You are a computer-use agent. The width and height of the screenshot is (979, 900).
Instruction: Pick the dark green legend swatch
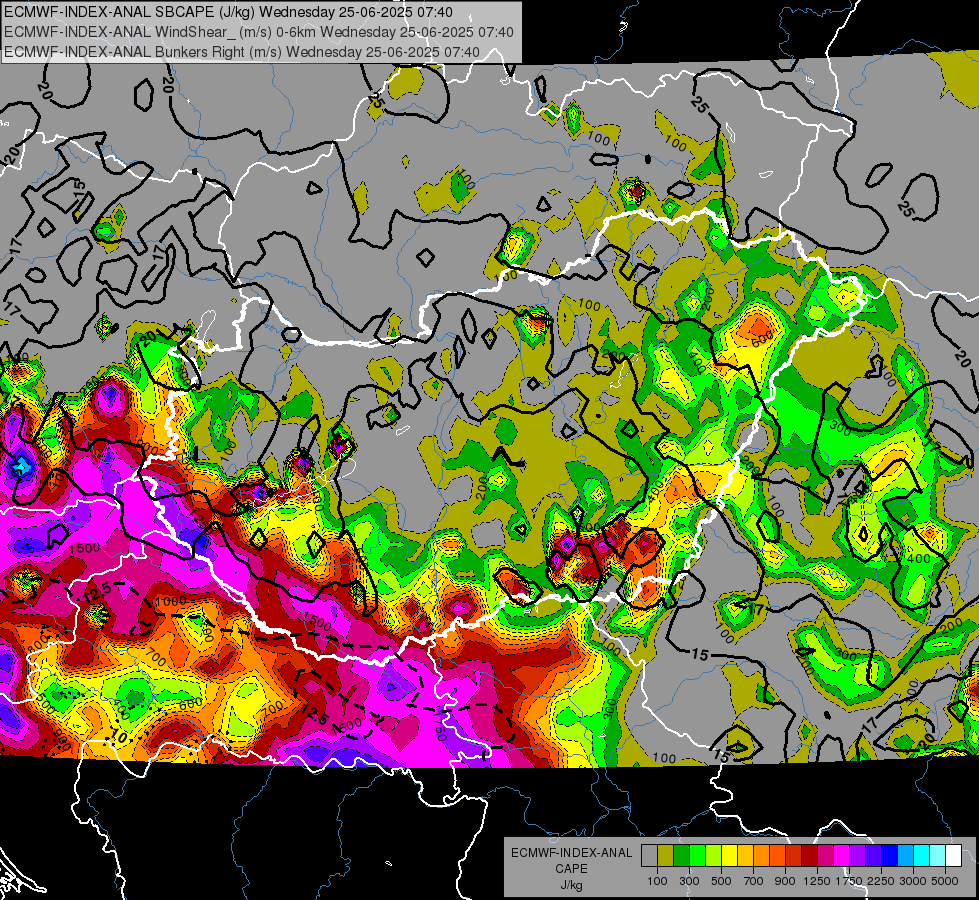click(681, 855)
